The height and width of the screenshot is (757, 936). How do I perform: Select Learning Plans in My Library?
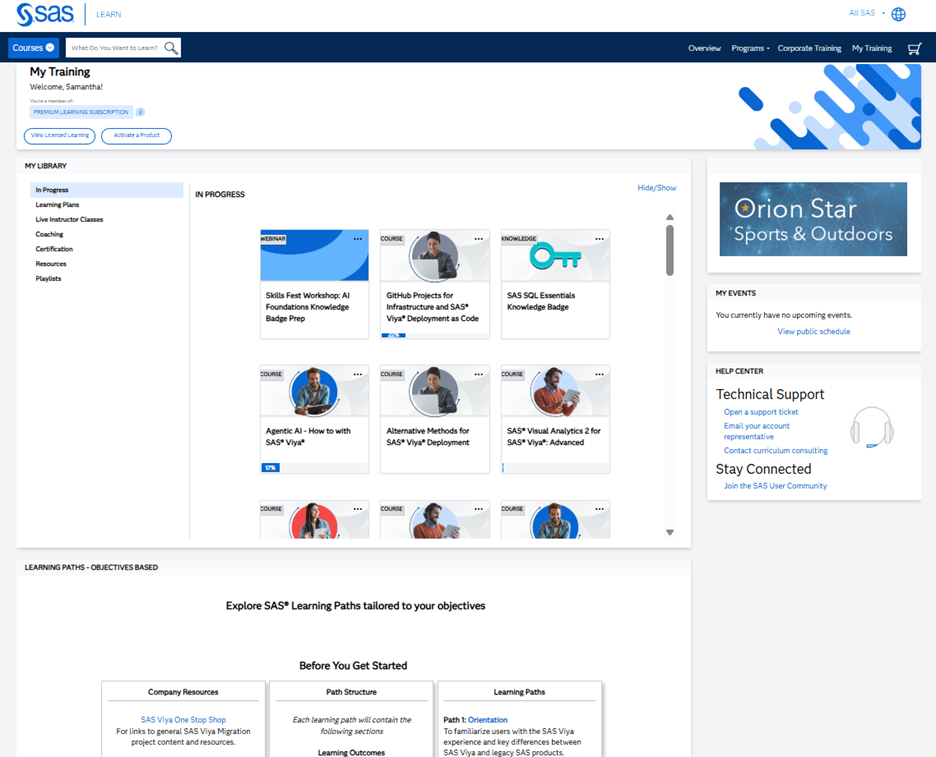[57, 205]
